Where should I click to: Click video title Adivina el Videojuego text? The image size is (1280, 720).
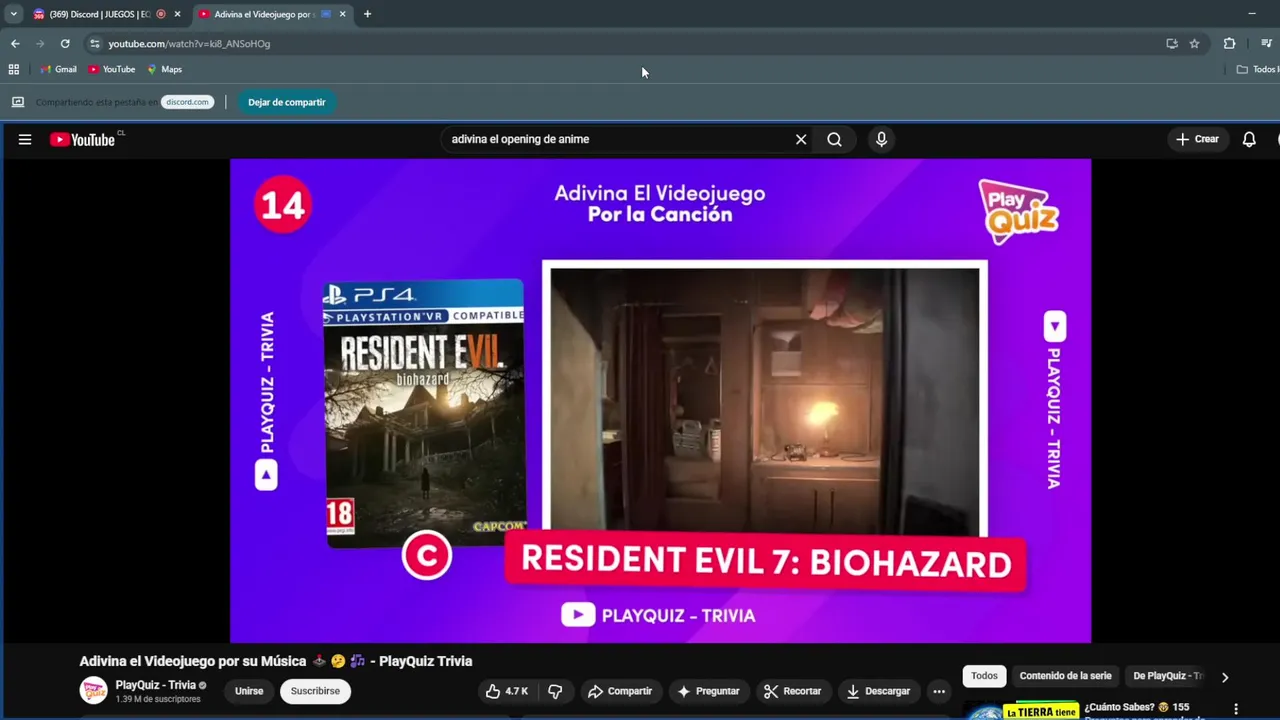click(275, 661)
